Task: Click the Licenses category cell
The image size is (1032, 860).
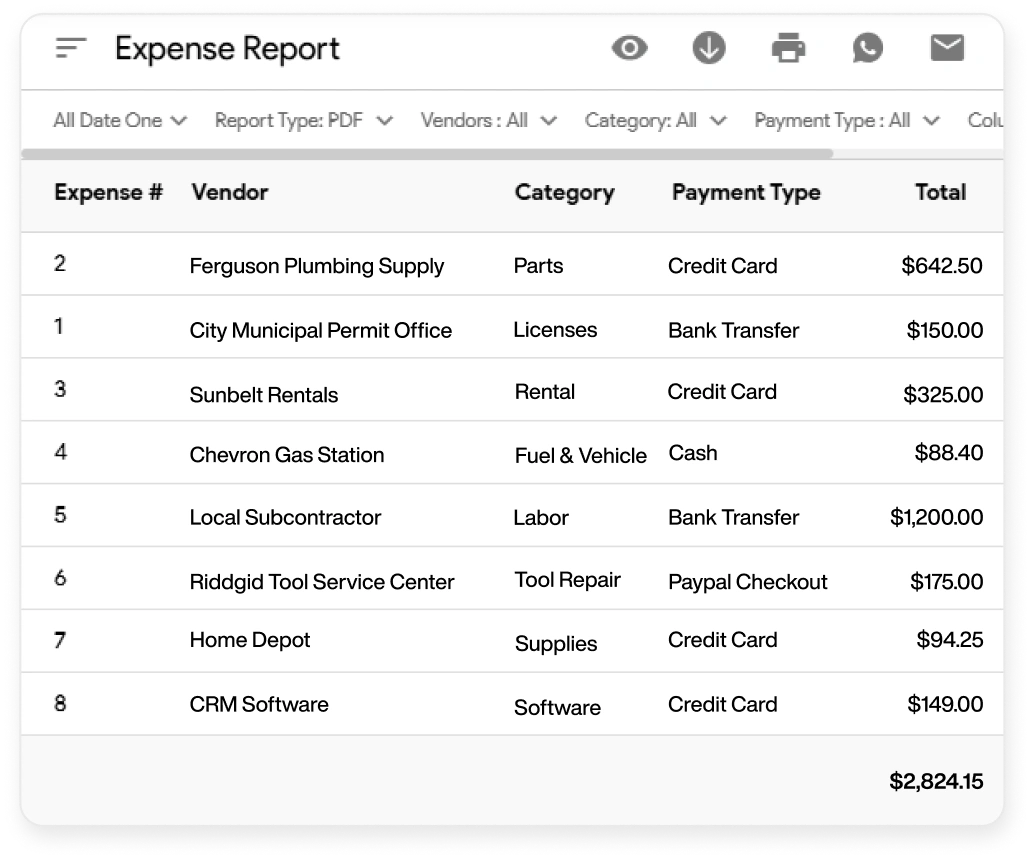Action: click(555, 330)
